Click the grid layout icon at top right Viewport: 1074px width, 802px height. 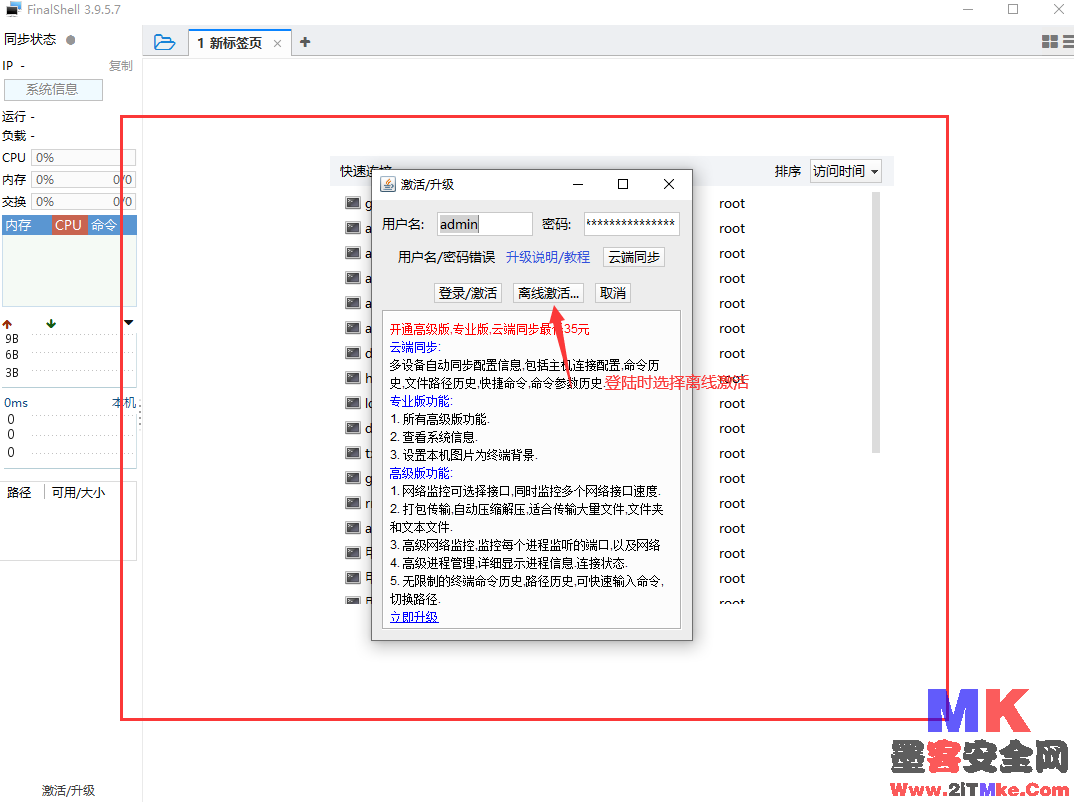click(x=1049, y=42)
